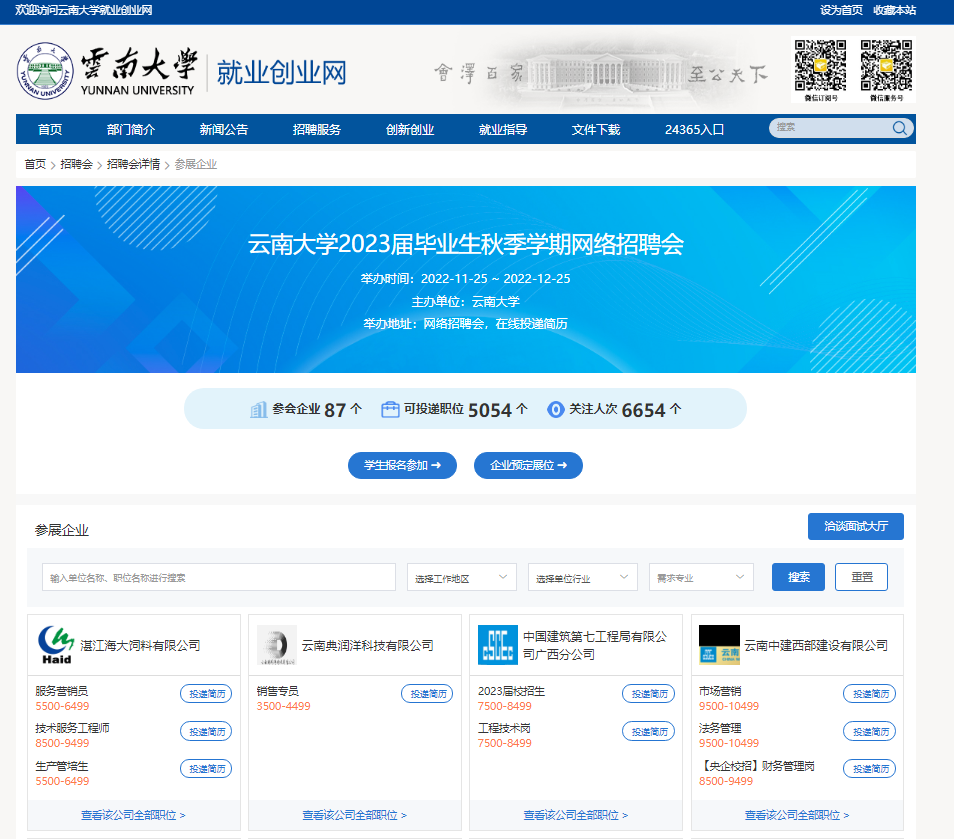This screenshot has width=954, height=839.
Task: Click the 参会企业 building icon
Action: (259, 409)
